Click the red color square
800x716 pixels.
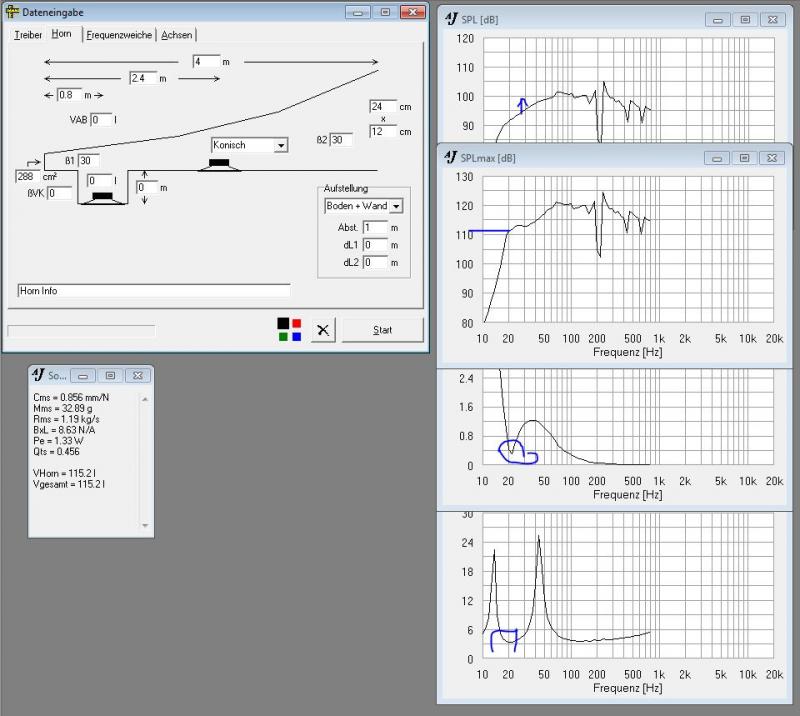click(297, 323)
